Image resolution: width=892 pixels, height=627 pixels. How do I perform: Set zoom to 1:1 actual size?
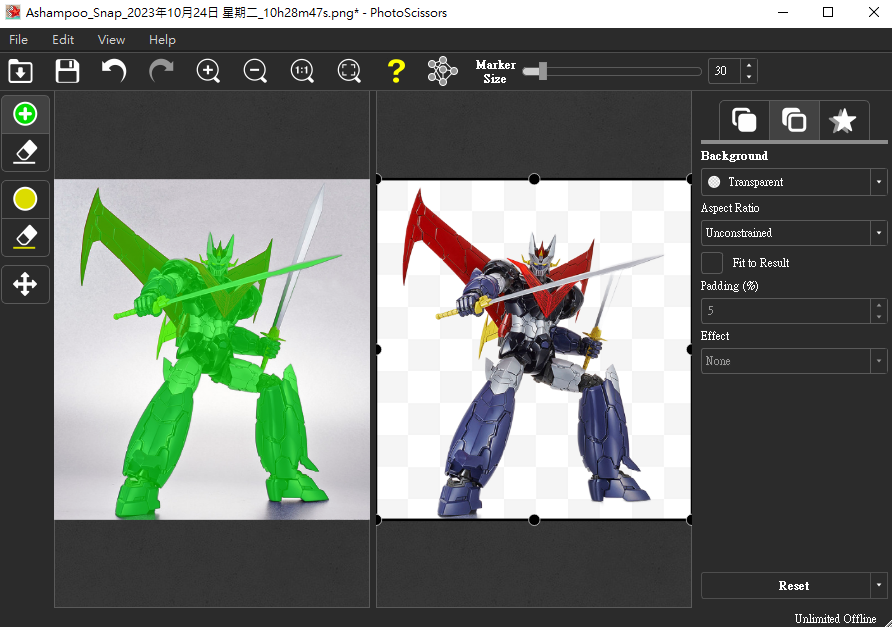pyautogui.click(x=302, y=72)
